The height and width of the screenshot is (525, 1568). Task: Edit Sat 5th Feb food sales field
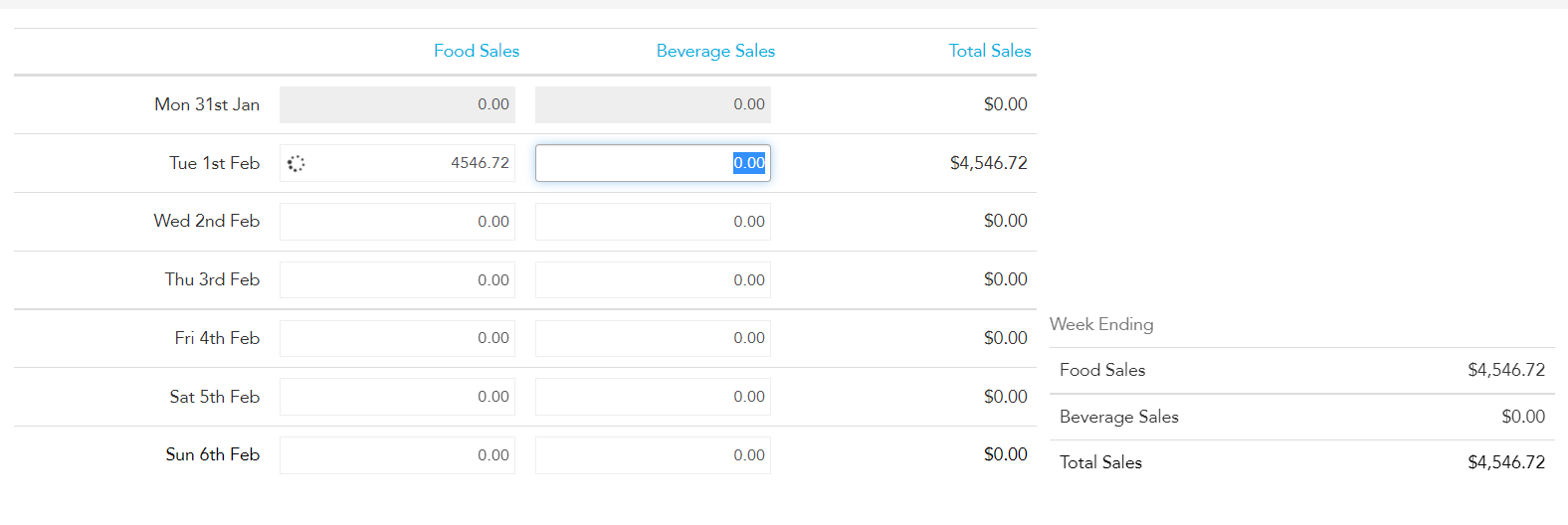(x=397, y=397)
